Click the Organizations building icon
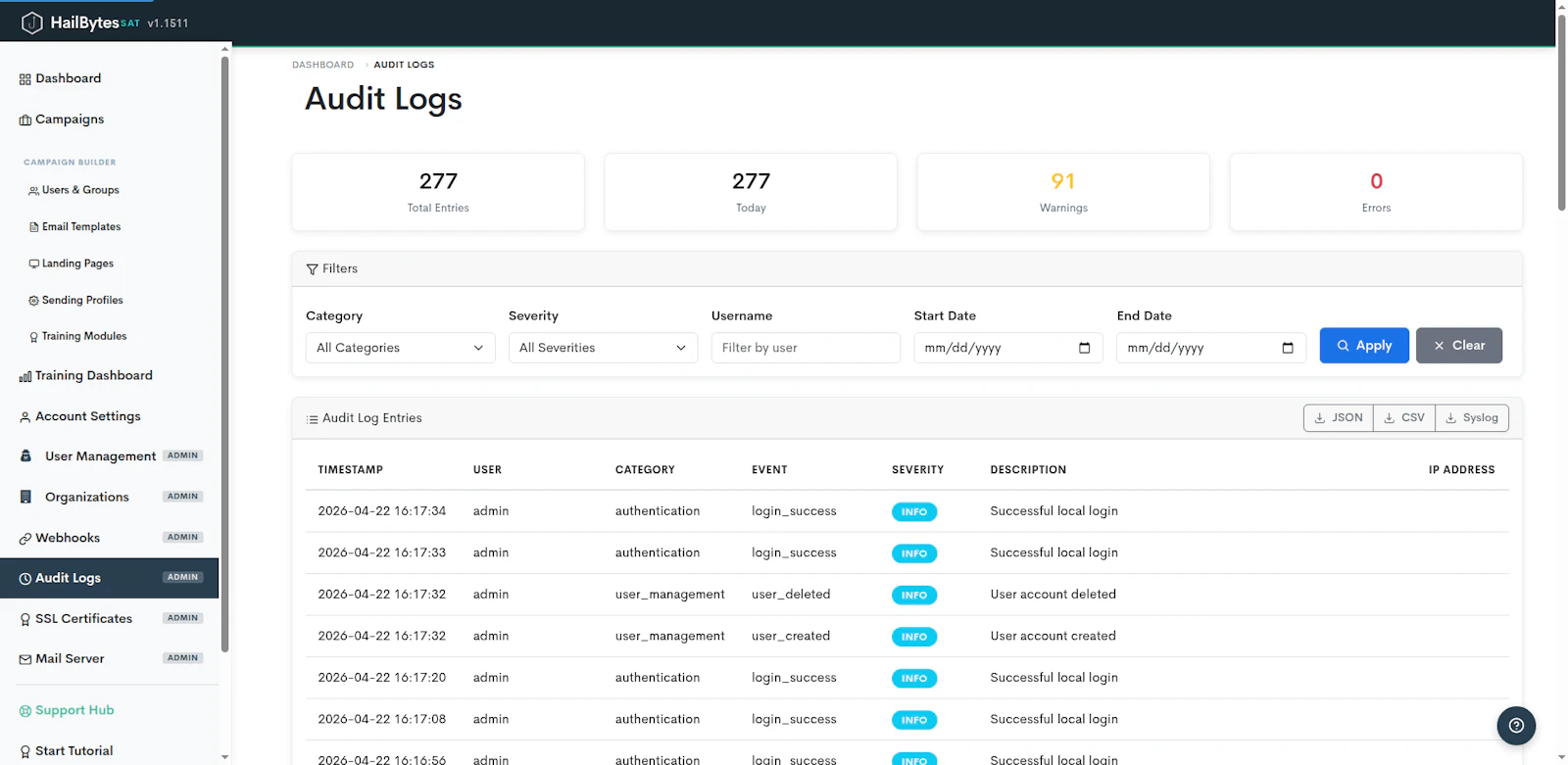The image size is (1568, 765). [x=25, y=497]
